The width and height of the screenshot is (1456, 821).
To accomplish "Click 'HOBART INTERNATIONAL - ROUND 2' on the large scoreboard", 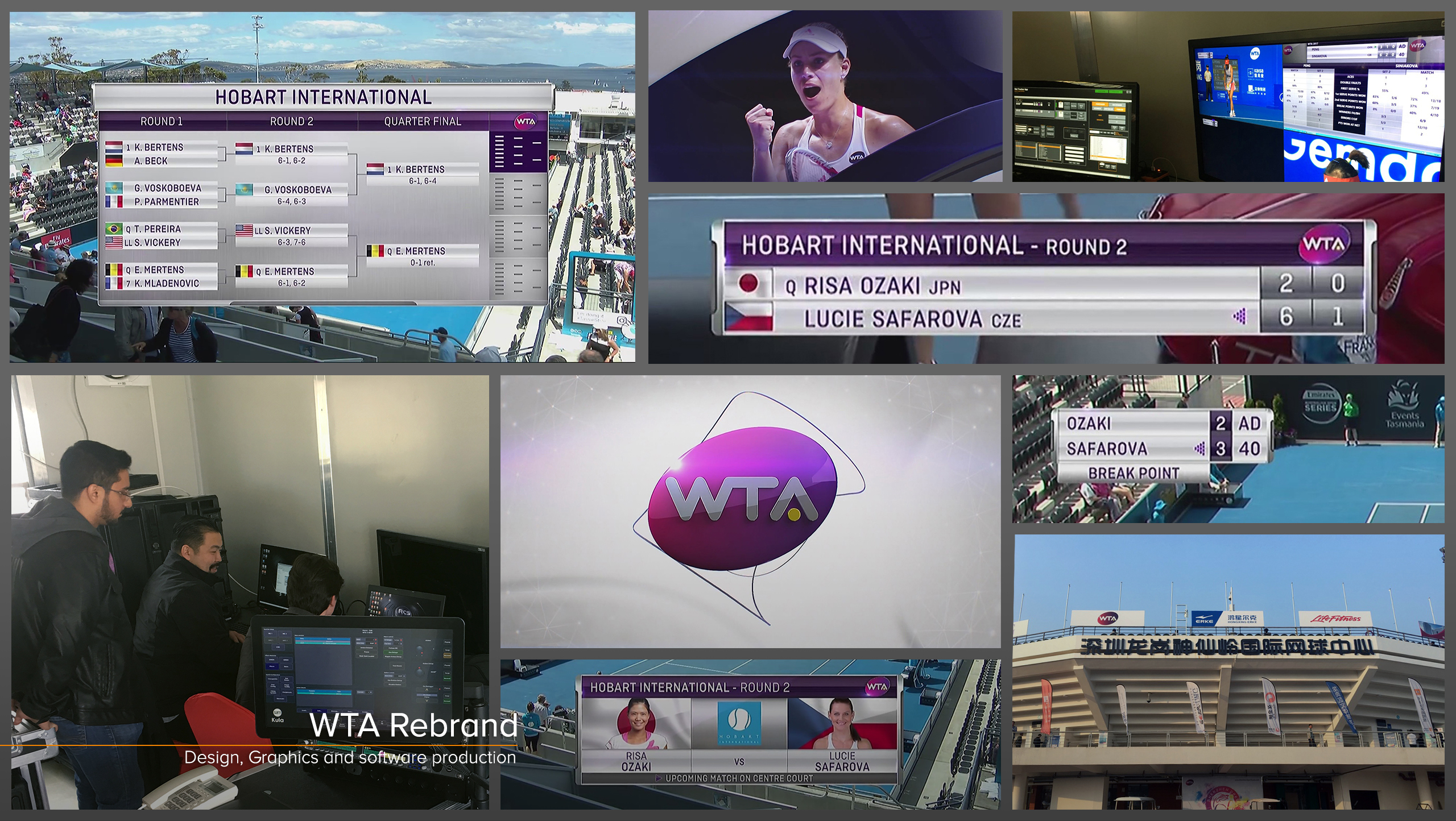I will click(934, 246).
